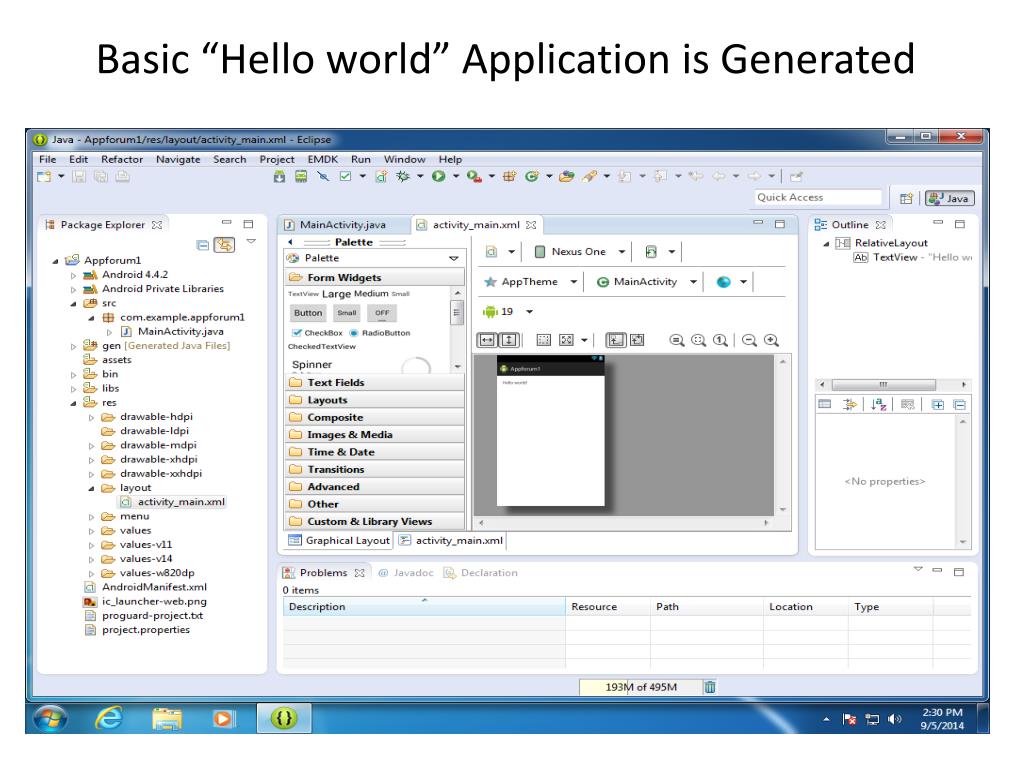Click the Windows Start orb

pyautogui.click(x=51, y=718)
